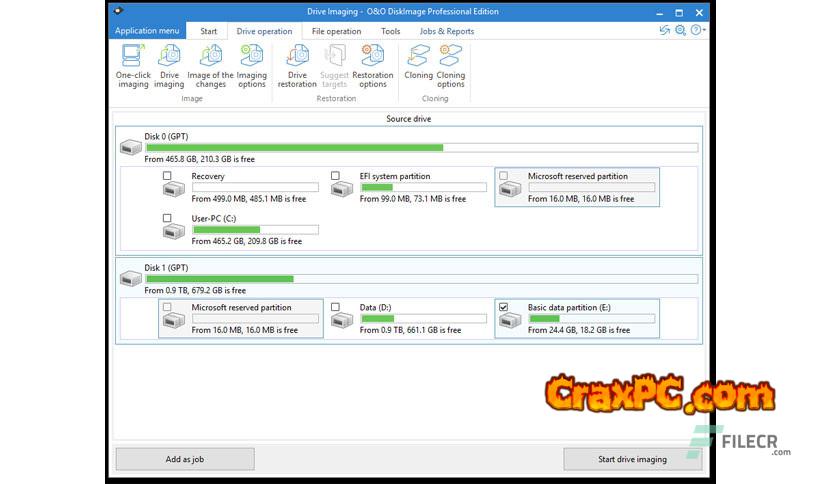Click 'From 465.8 GB, 210.3 GB is free' text
836x484 pixels.
[199, 159]
